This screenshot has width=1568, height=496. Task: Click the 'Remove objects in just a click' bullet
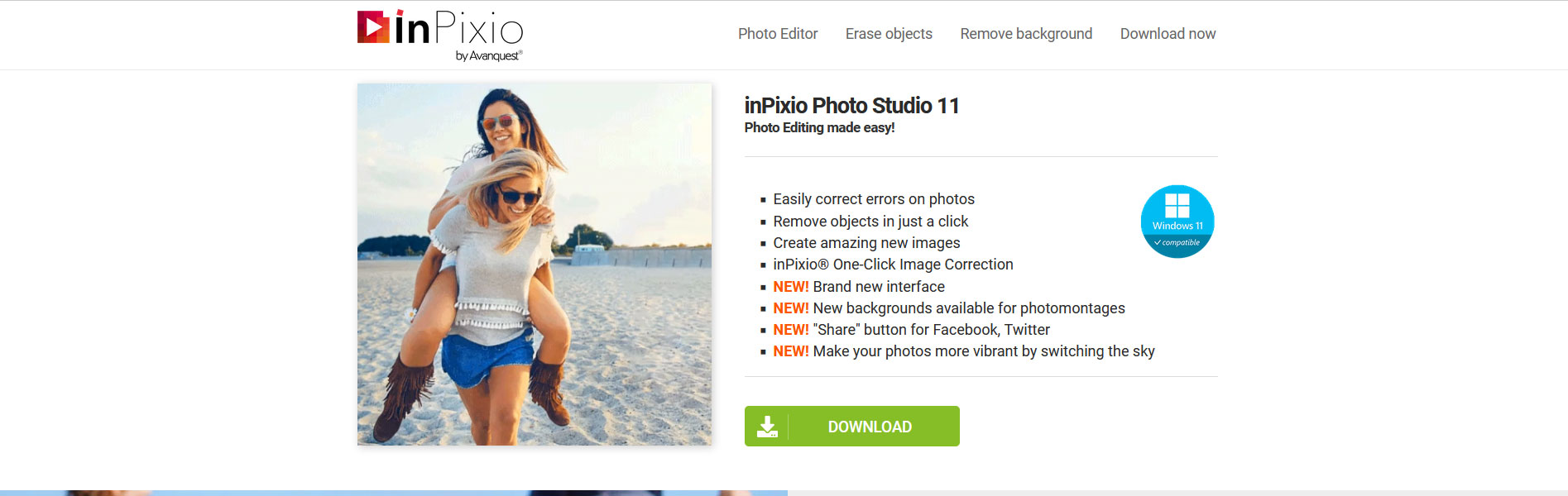pos(870,222)
